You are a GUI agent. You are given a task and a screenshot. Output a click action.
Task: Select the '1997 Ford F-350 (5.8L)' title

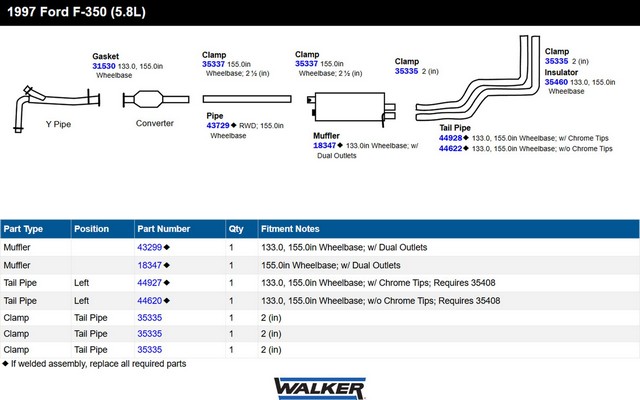pos(76,12)
